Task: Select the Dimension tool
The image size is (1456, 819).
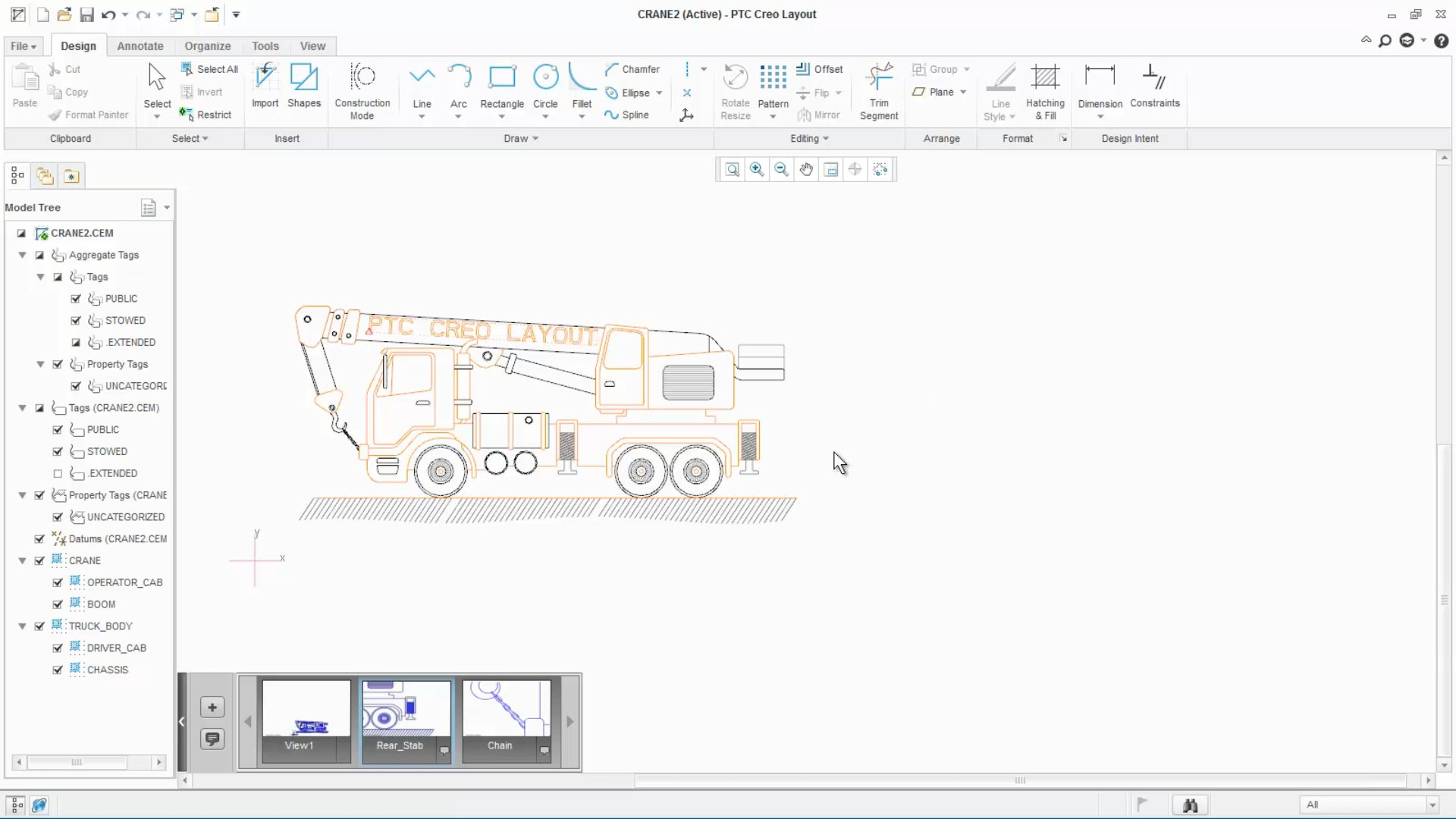Action: (x=1100, y=86)
